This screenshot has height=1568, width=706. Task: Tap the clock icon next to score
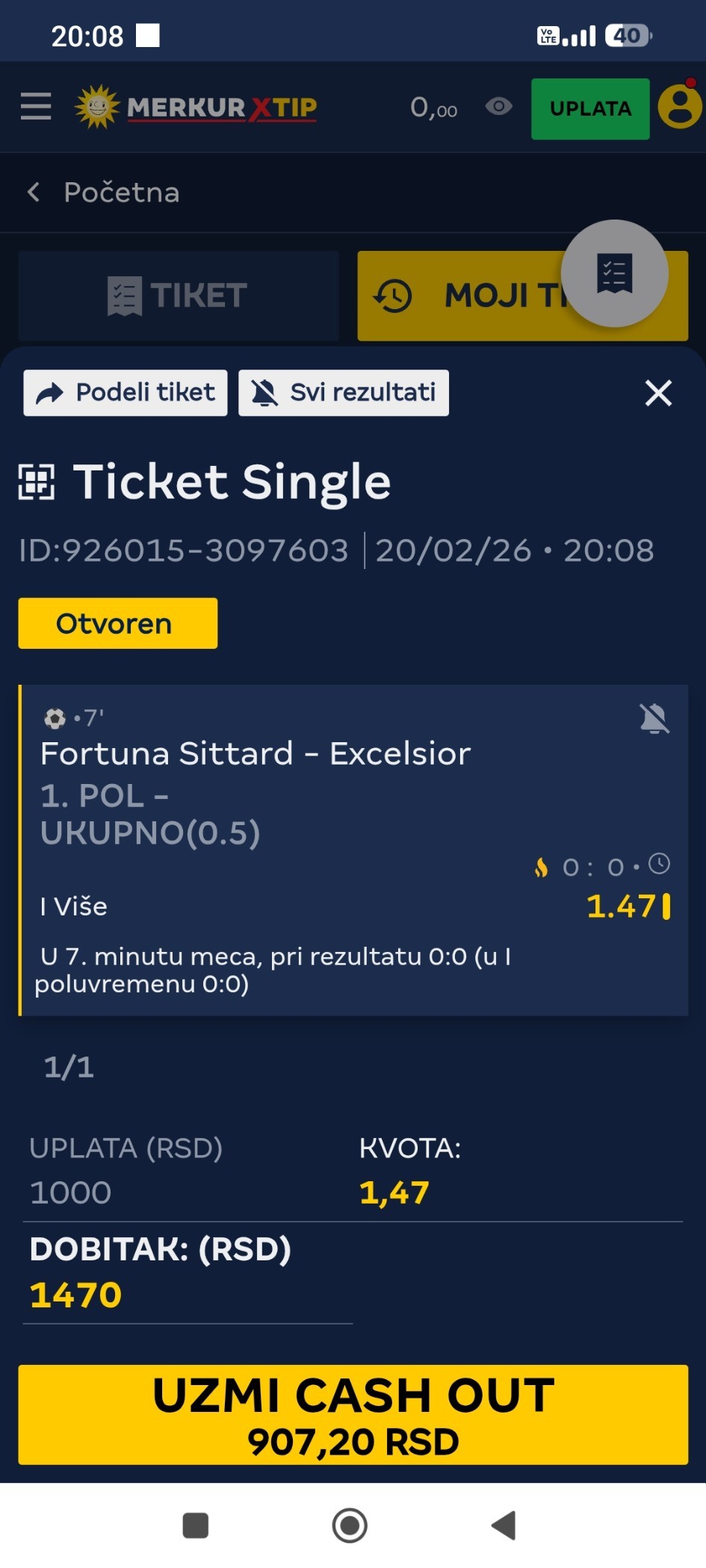click(x=659, y=864)
